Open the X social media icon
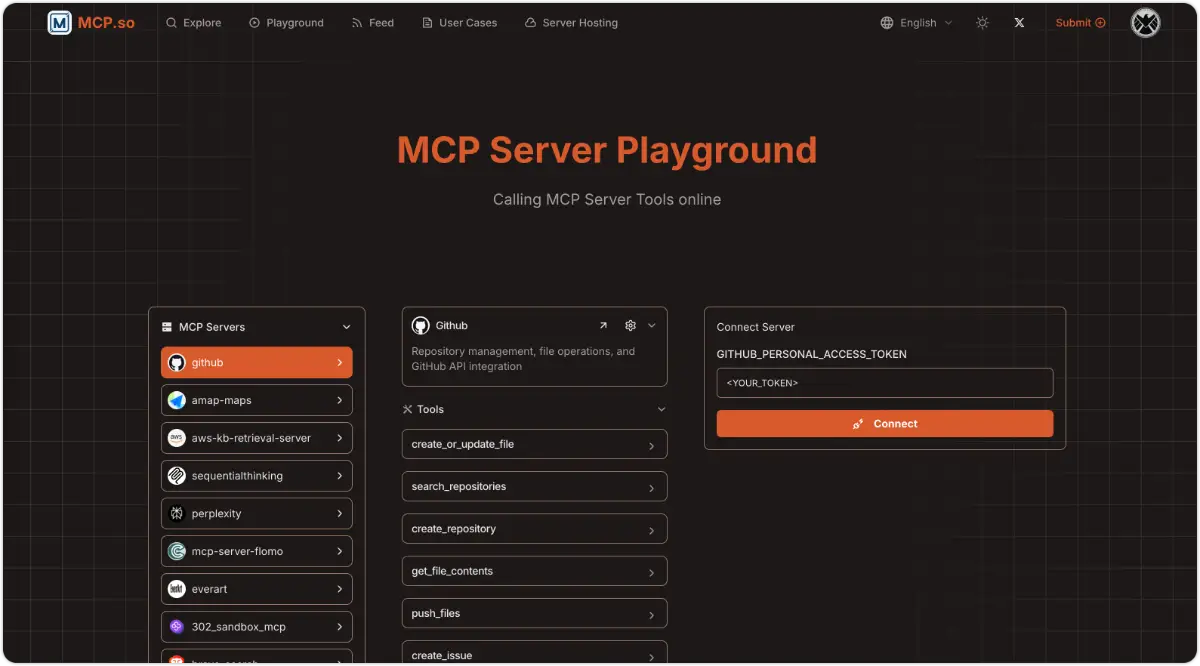This screenshot has width=1200, height=666. pyautogui.click(x=1019, y=22)
